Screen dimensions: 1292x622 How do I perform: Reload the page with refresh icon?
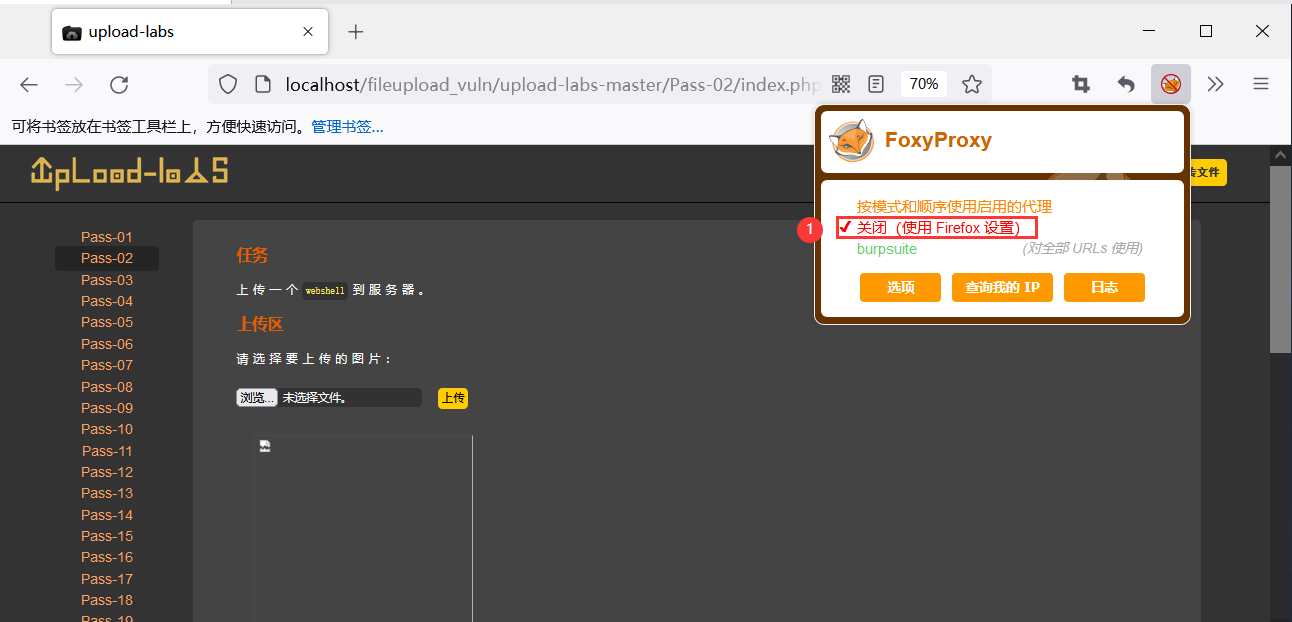pyautogui.click(x=119, y=85)
